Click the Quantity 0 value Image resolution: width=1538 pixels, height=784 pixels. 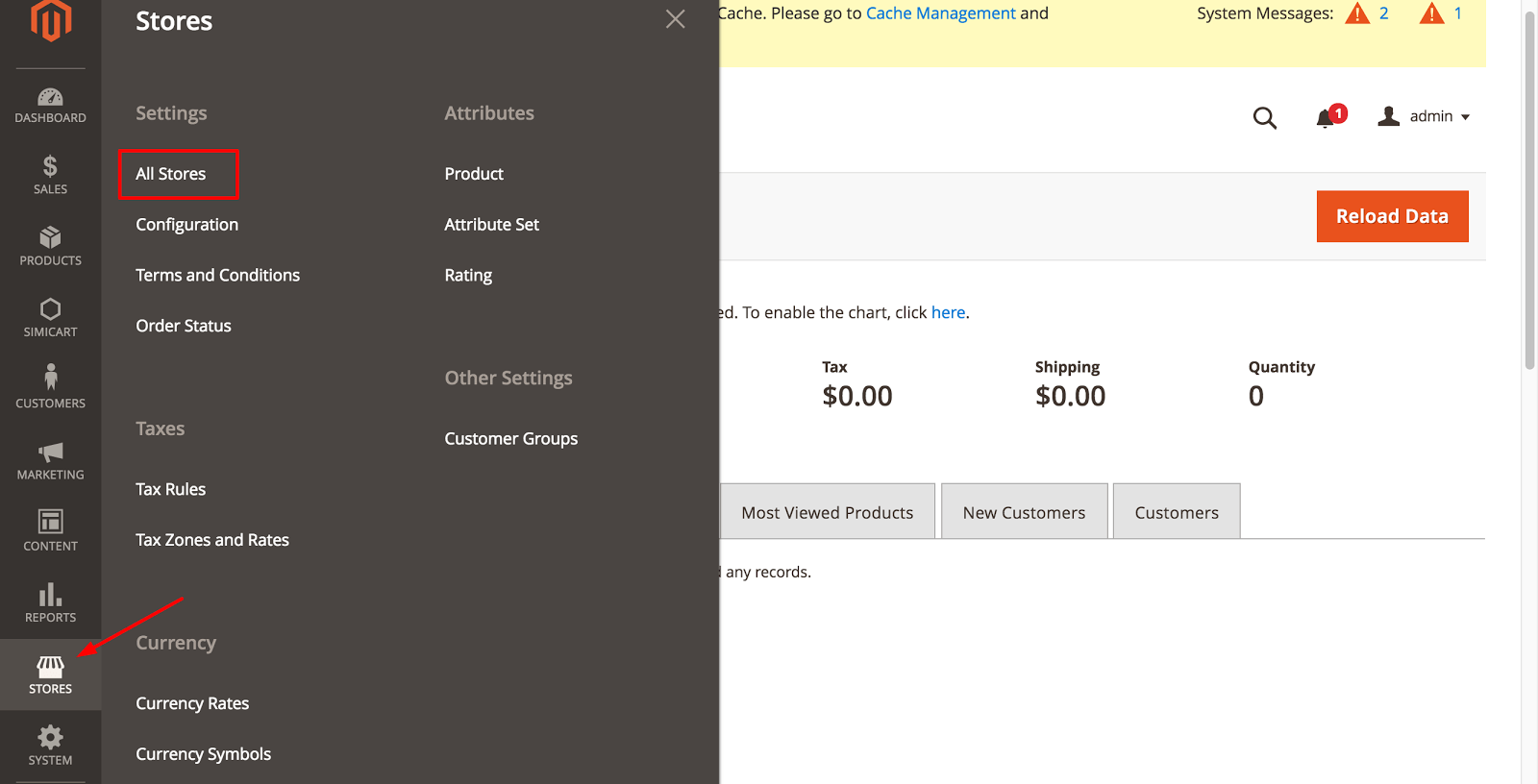click(x=1256, y=396)
